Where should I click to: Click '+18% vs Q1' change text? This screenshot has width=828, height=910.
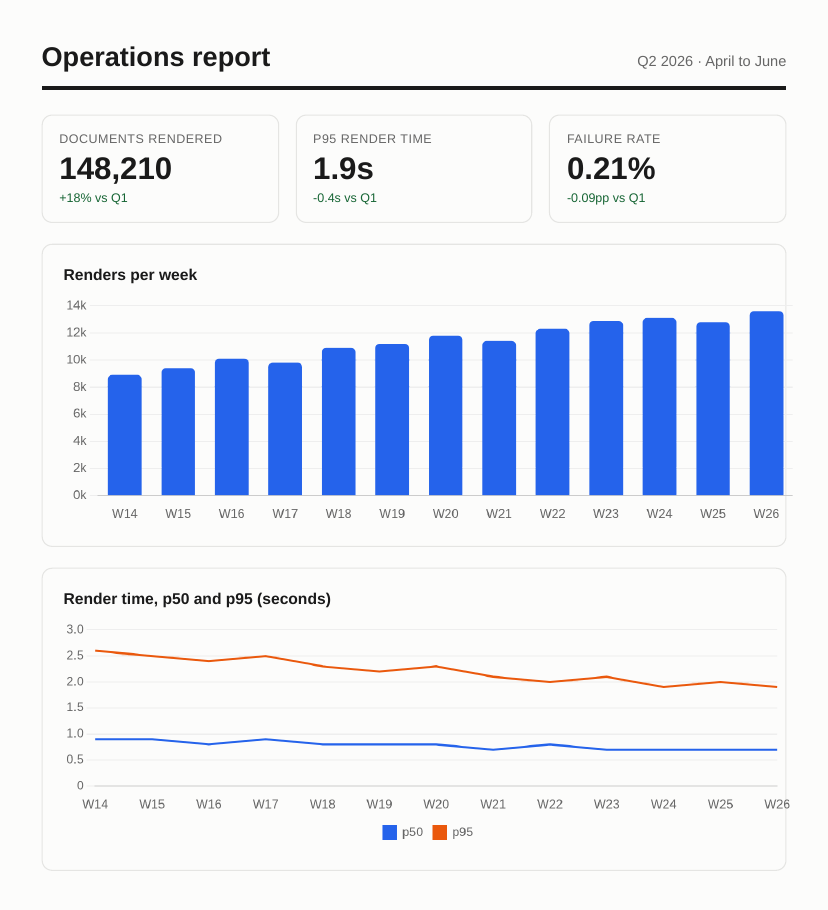coord(93,198)
